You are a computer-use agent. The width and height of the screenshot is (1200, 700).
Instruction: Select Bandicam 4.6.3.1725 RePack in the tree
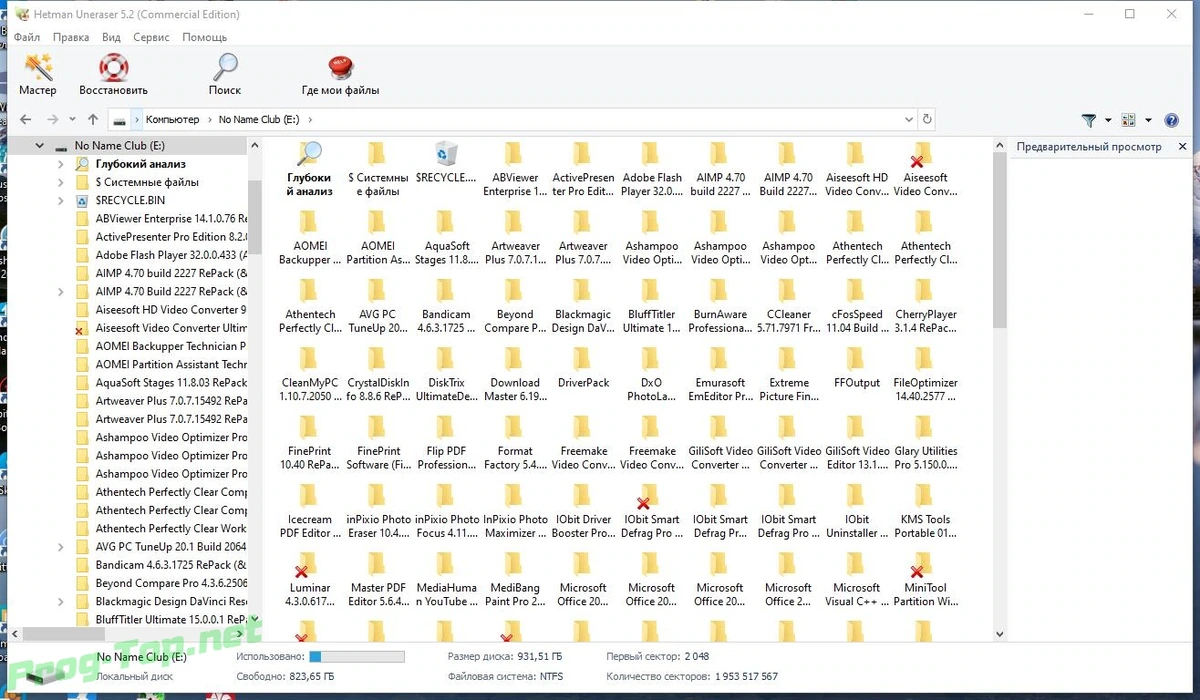[162, 565]
